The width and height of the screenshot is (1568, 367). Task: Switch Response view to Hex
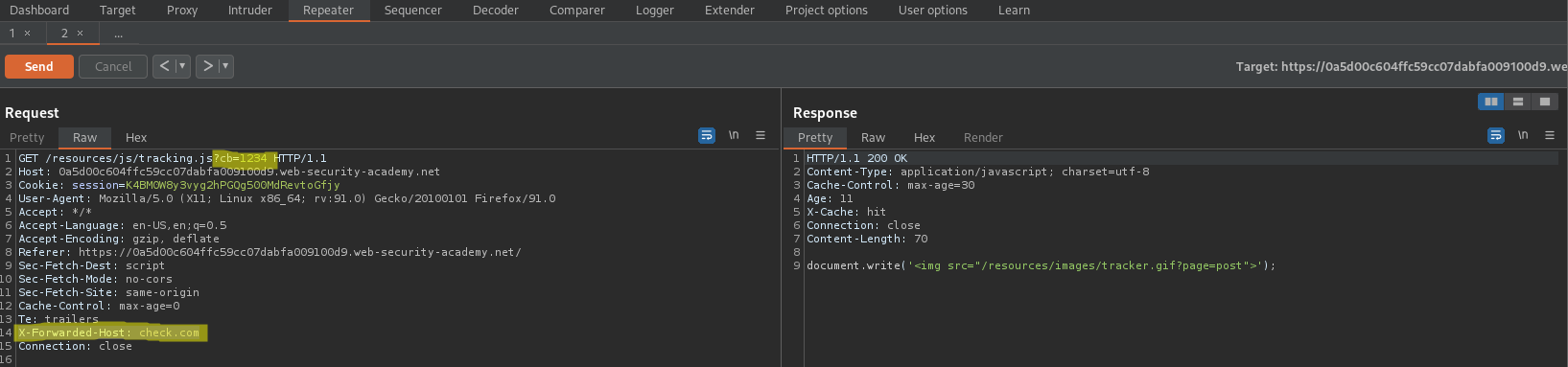click(x=924, y=137)
